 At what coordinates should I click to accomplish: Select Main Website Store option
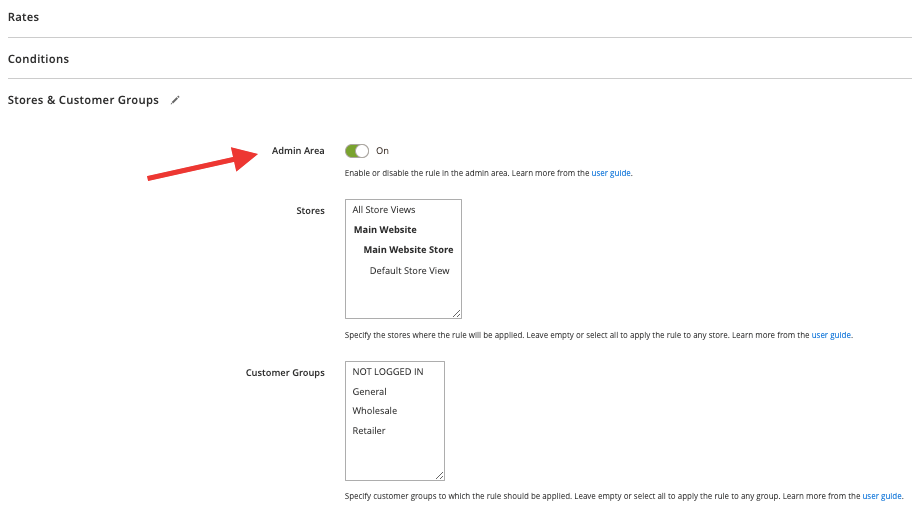(x=408, y=249)
